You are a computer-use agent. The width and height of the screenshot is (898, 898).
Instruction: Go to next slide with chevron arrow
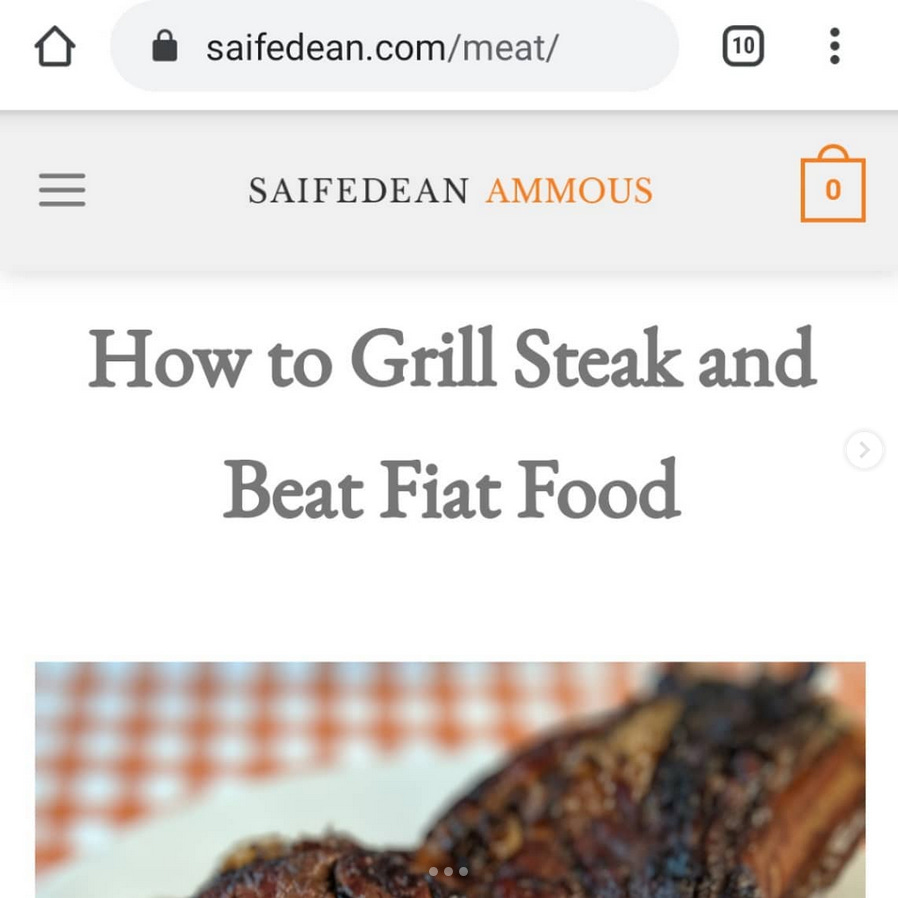coord(864,450)
